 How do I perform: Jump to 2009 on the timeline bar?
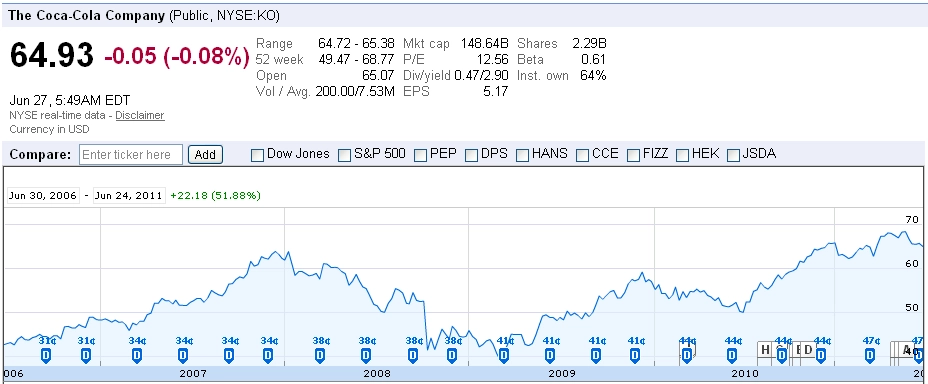tap(562, 373)
